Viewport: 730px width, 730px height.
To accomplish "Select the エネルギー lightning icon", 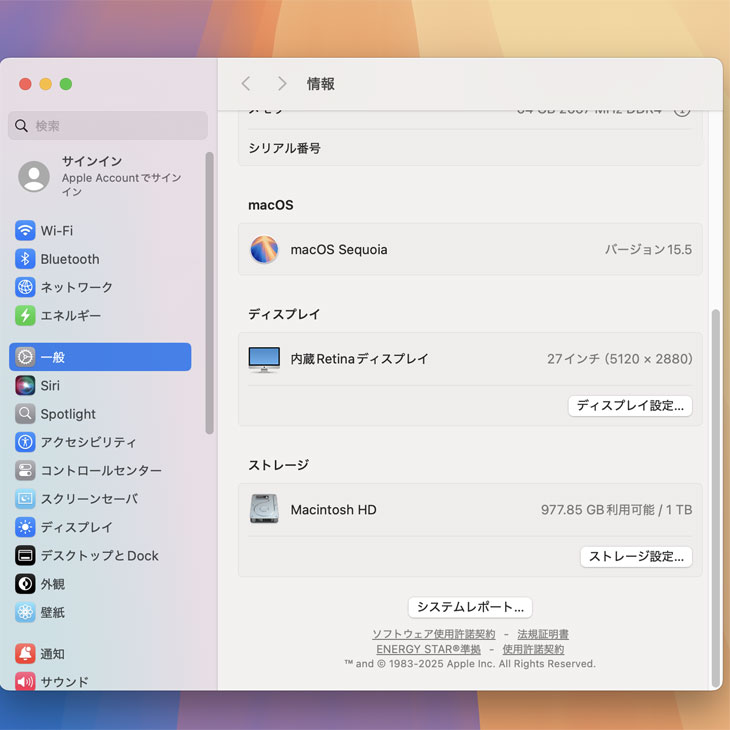I will 25,316.
